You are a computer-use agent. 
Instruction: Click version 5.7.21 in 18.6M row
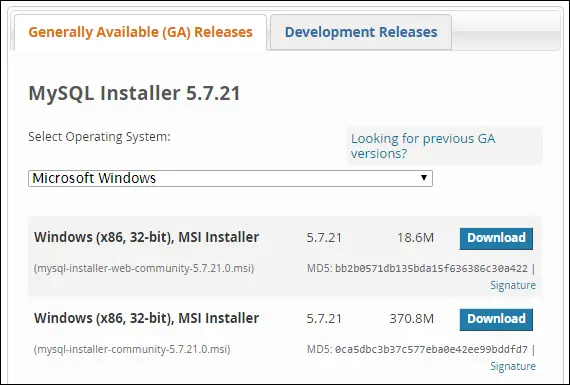(x=324, y=238)
